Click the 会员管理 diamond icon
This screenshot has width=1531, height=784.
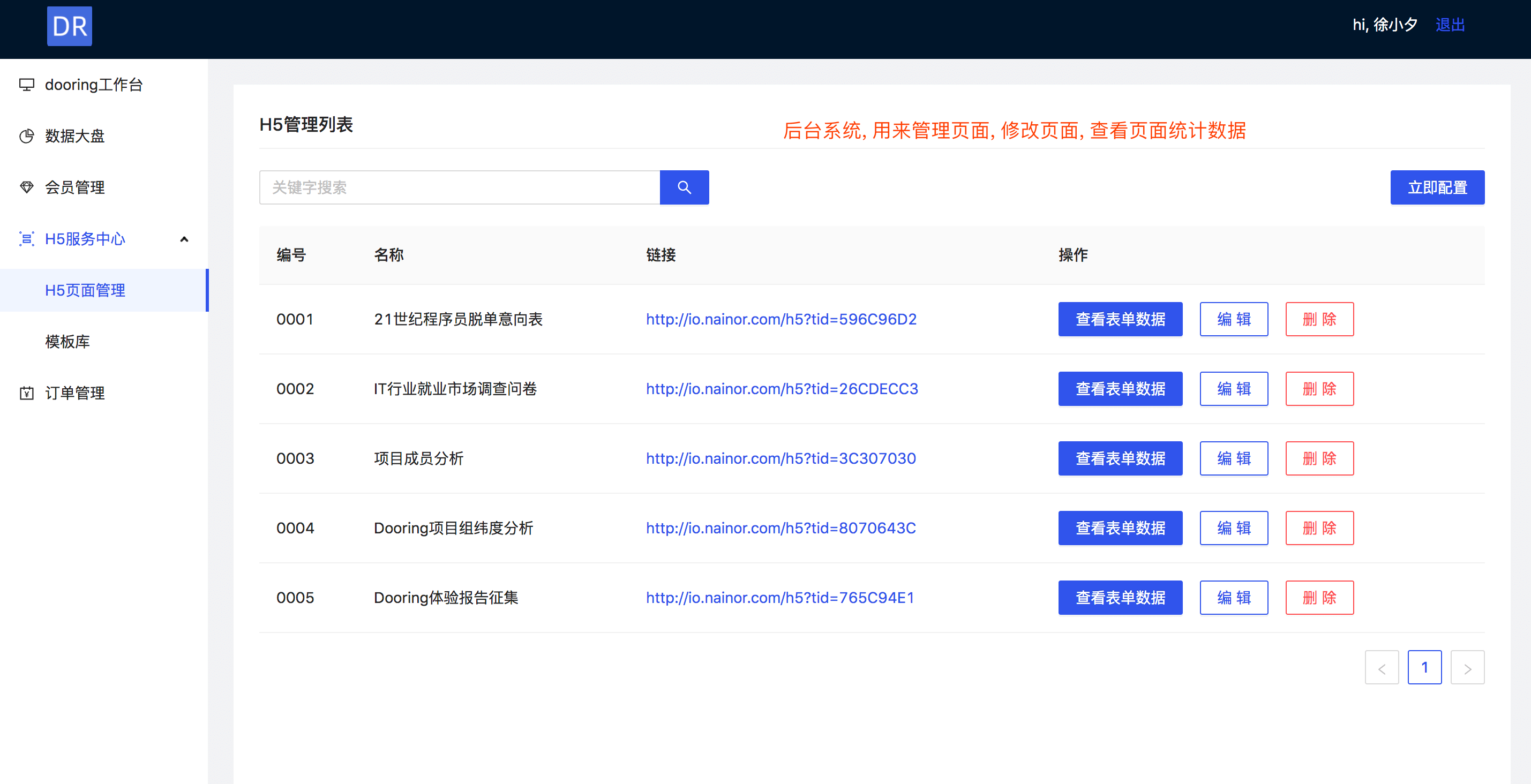(27, 187)
